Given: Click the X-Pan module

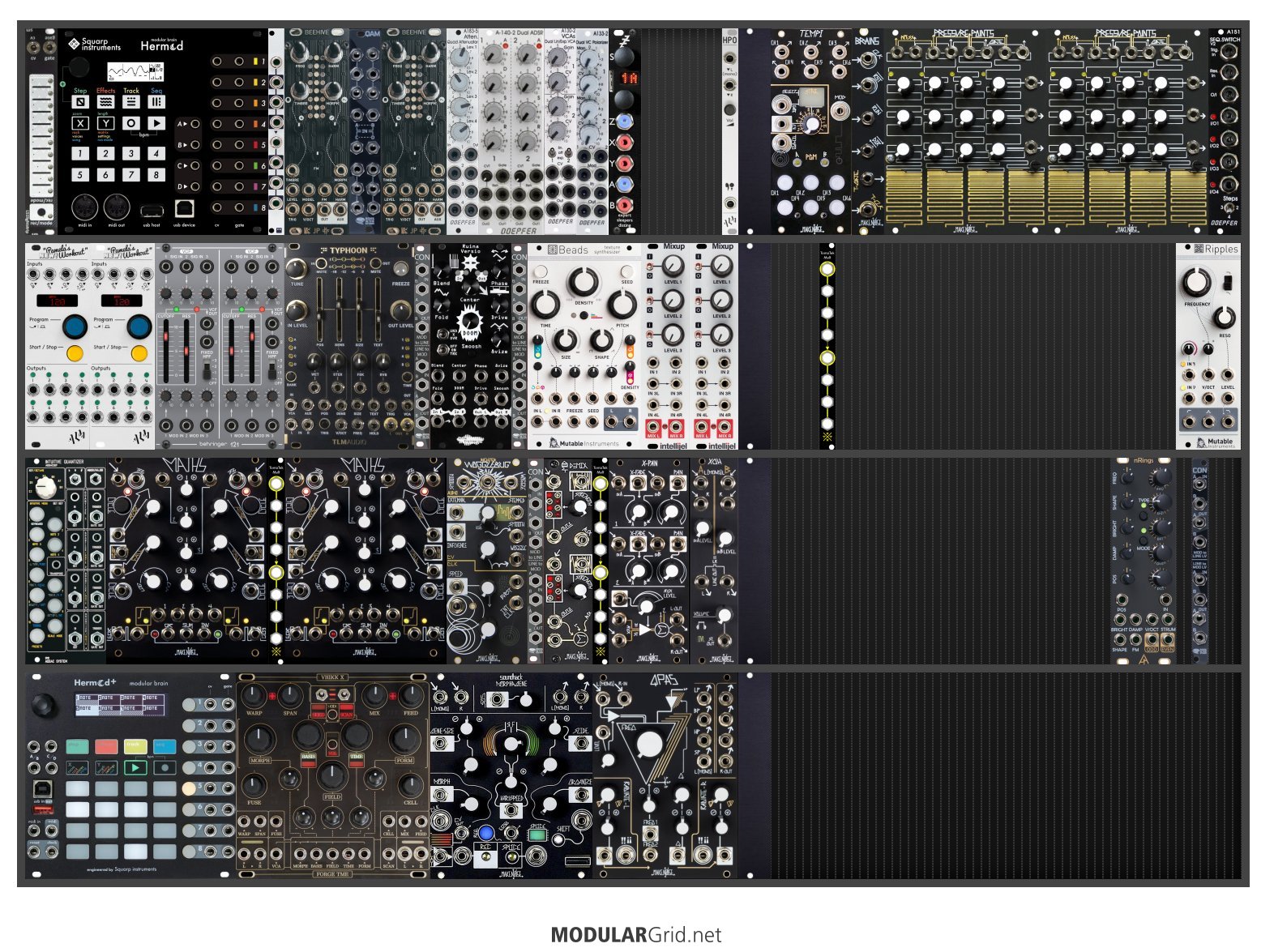Looking at the screenshot, I should [648, 561].
